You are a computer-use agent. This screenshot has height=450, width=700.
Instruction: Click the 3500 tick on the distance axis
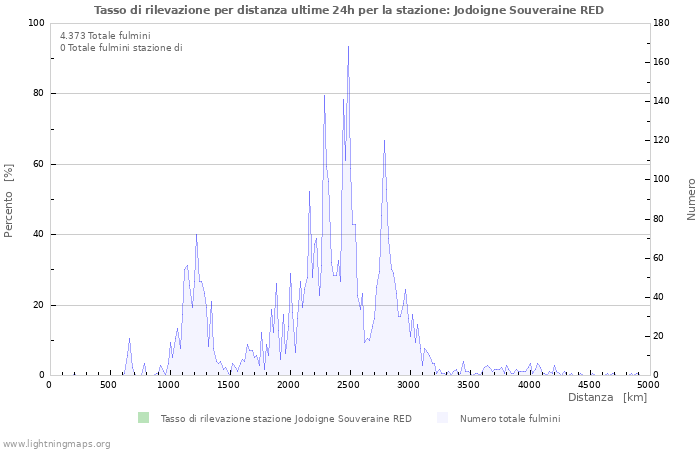pyautogui.click(x=468, y=384)
